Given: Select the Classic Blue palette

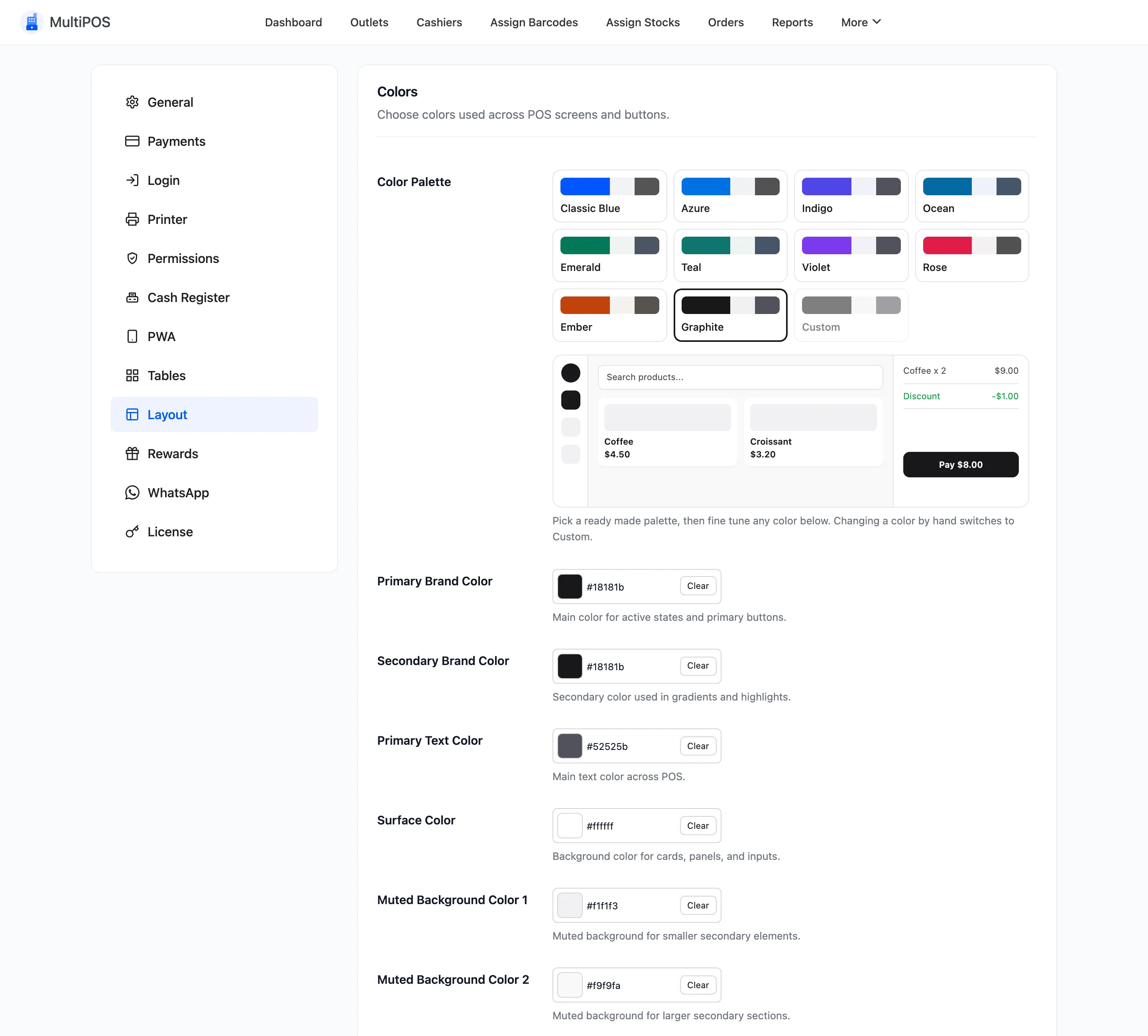Looking at the screenshot, I should [x=609, y=196].
